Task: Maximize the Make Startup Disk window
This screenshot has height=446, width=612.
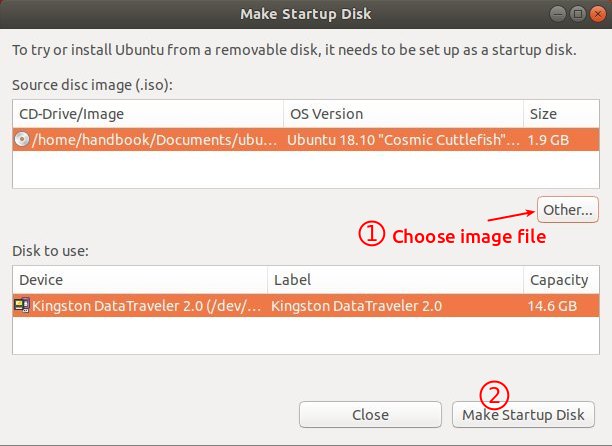Action: [578, 14]
